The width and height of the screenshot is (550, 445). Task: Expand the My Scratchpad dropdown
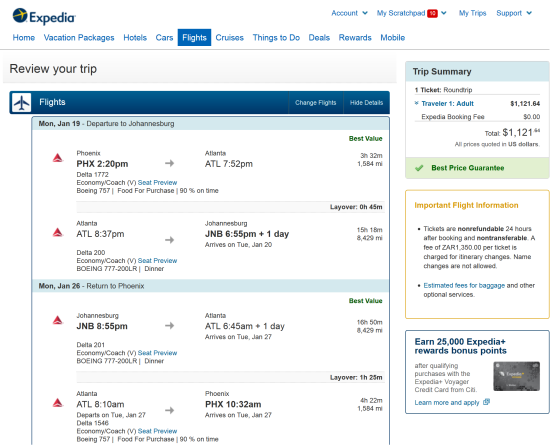click(x=412, y=13)
